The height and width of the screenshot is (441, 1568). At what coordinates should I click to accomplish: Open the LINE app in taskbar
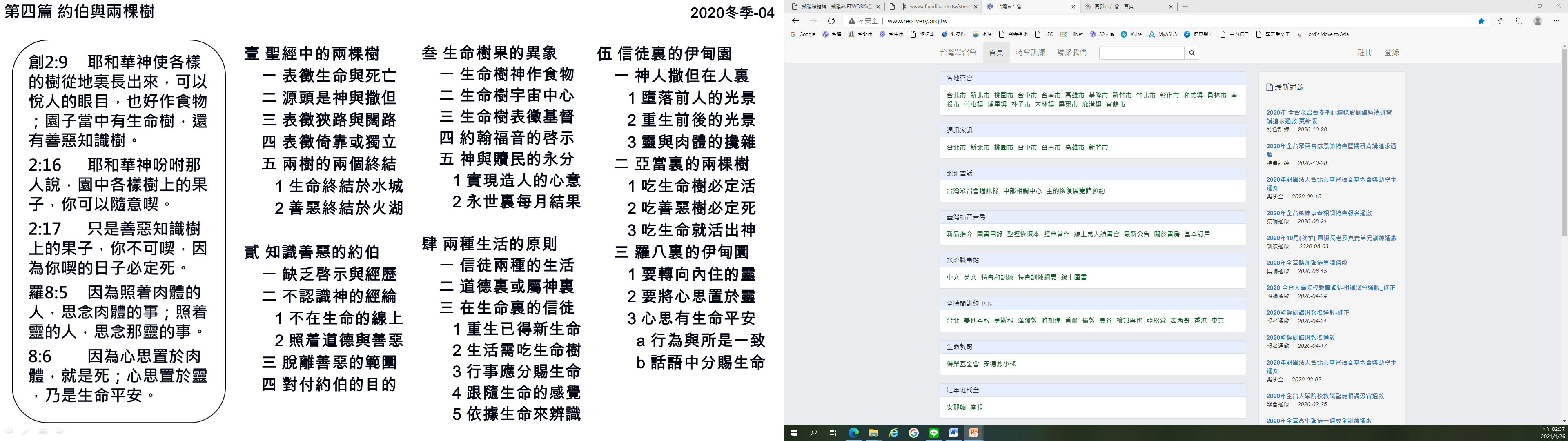(x=934, y=433)
